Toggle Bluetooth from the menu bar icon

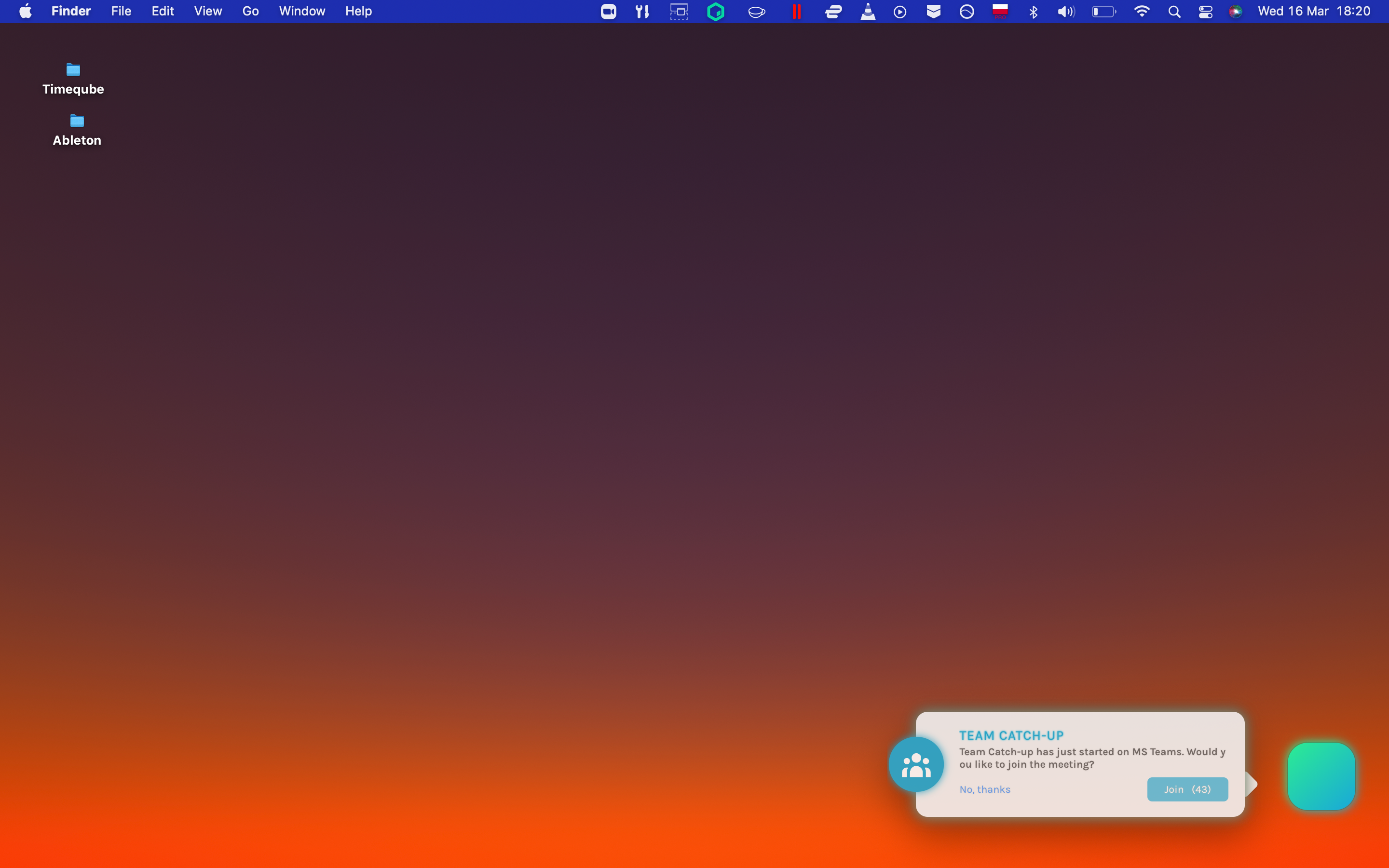1033,12
